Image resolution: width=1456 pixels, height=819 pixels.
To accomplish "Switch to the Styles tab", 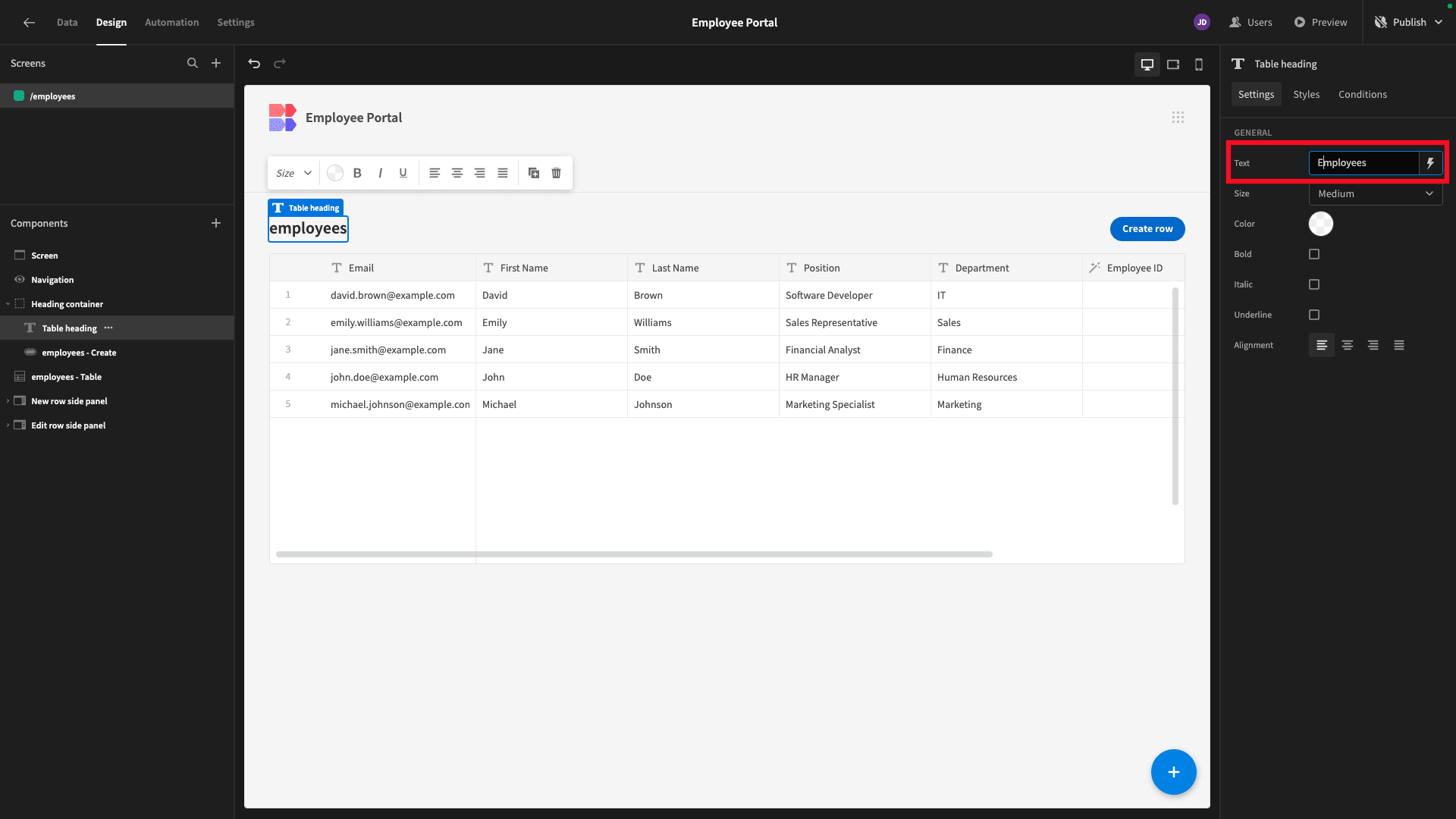I will [x=1306, y=94].
